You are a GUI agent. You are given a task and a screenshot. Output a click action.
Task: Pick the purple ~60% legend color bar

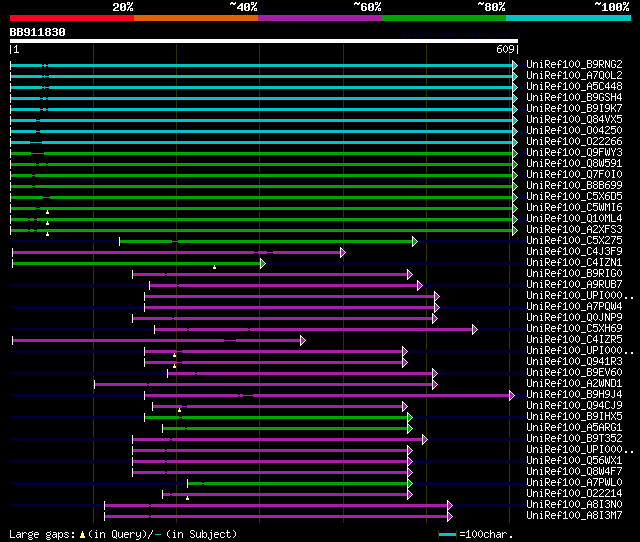pos(320,18)
